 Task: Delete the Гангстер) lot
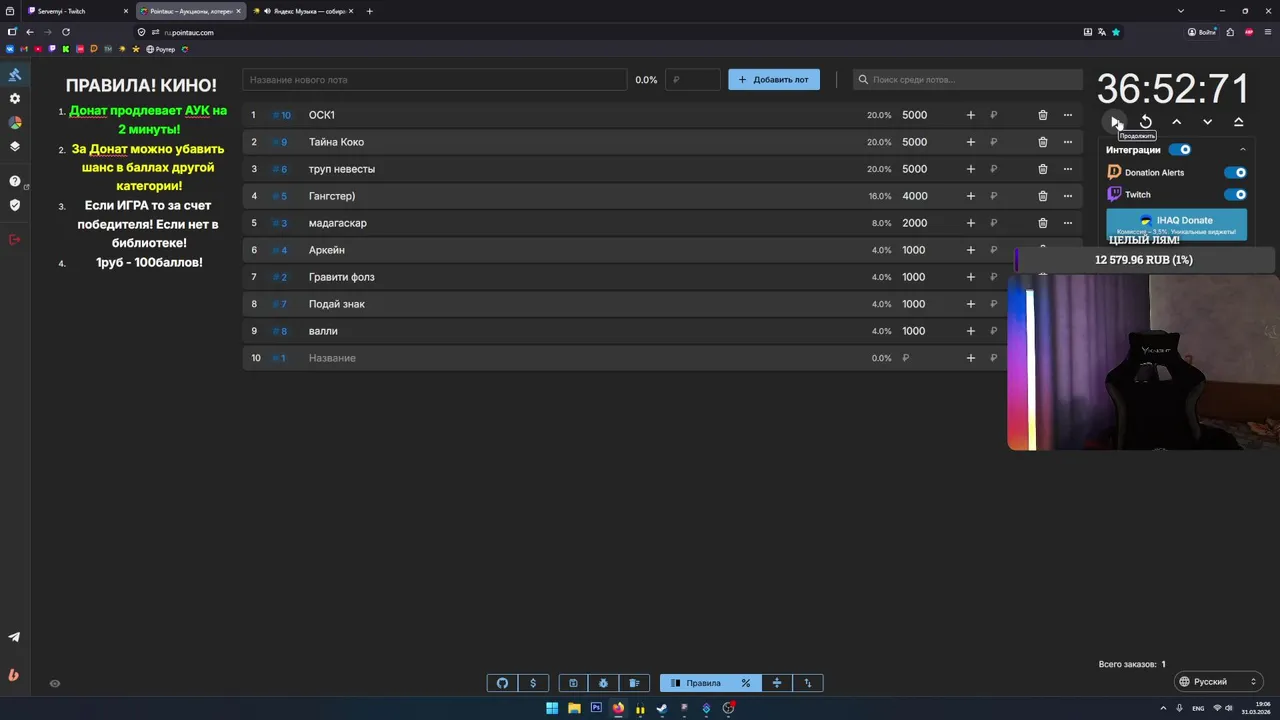point(1043,196)
